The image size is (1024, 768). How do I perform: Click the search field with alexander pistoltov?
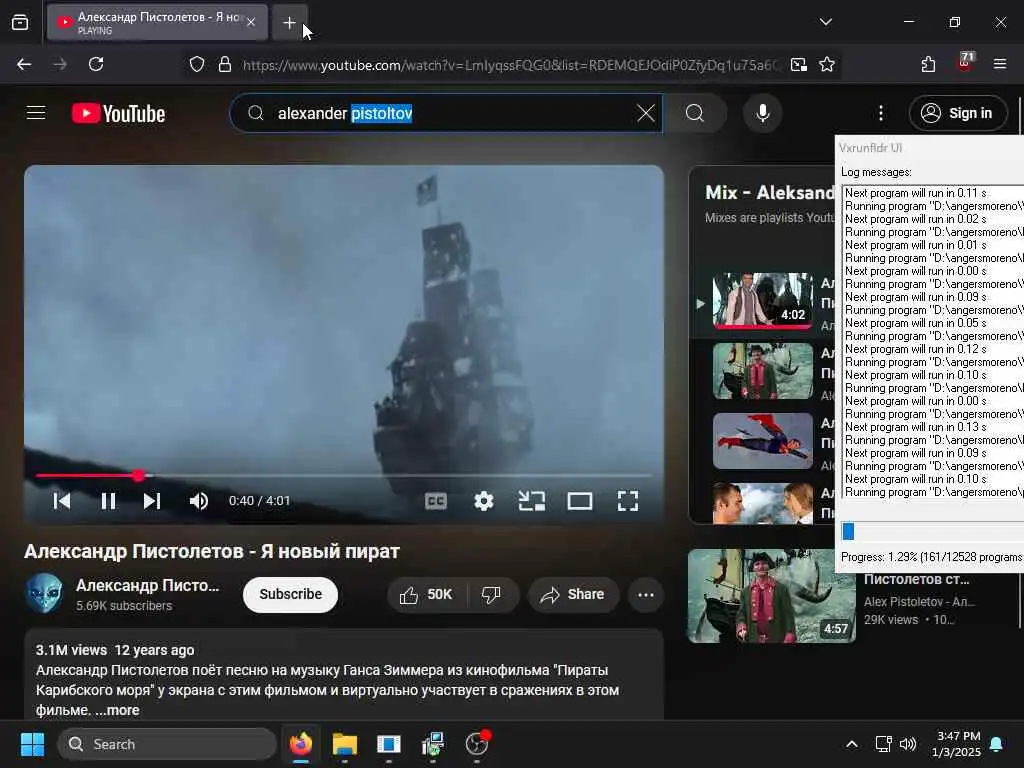point(446,114)
